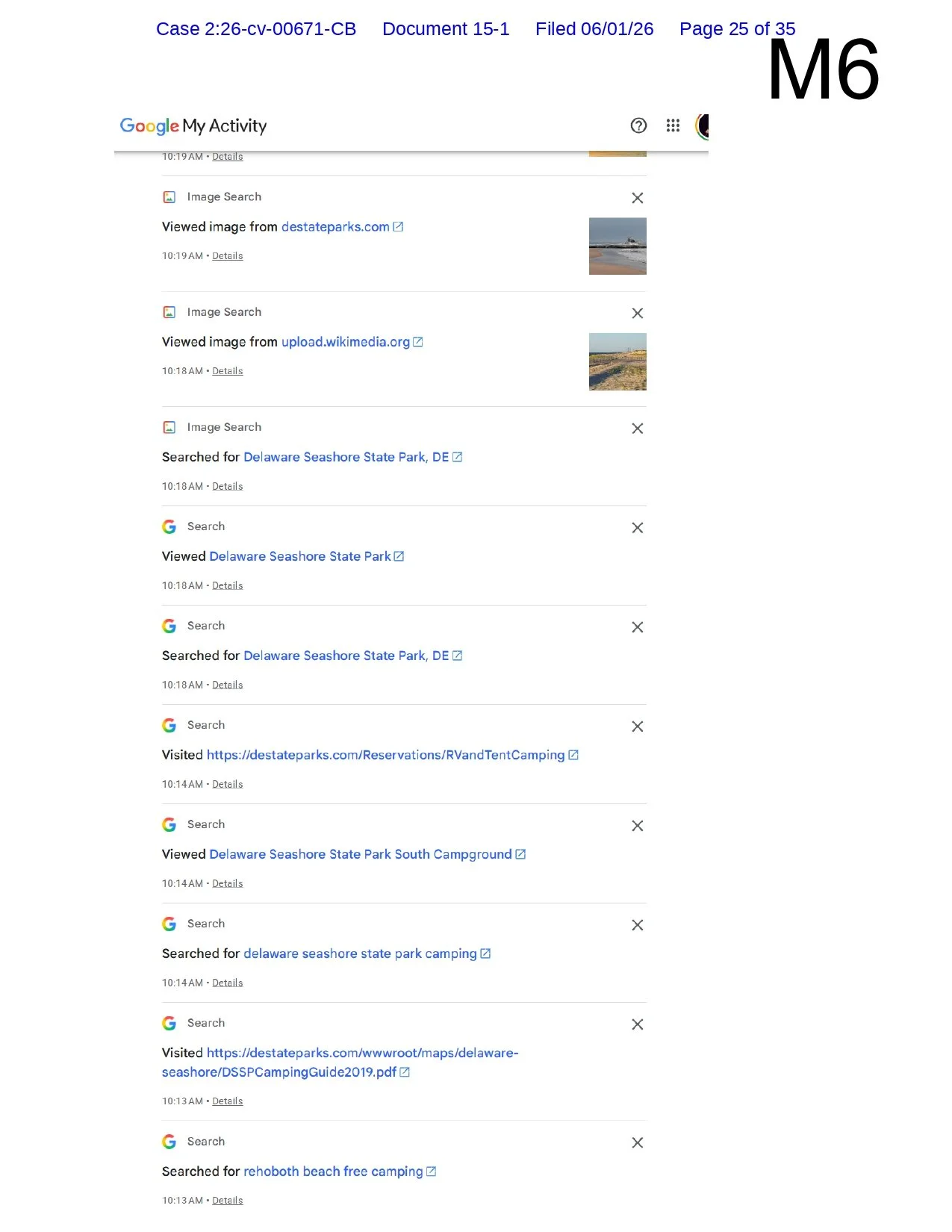Open the Google My Activity help icon
This screenshot has width=952, height=1232.
638,125
